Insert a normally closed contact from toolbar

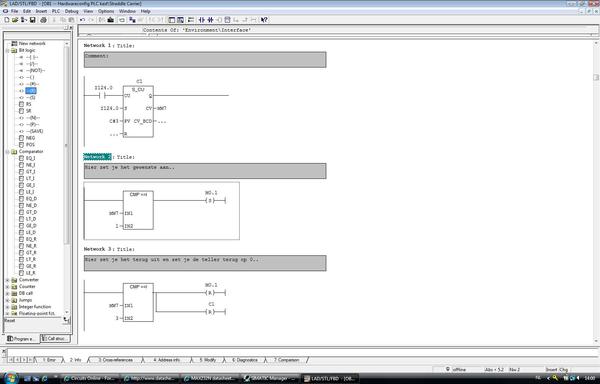click(x=210, y=20)
